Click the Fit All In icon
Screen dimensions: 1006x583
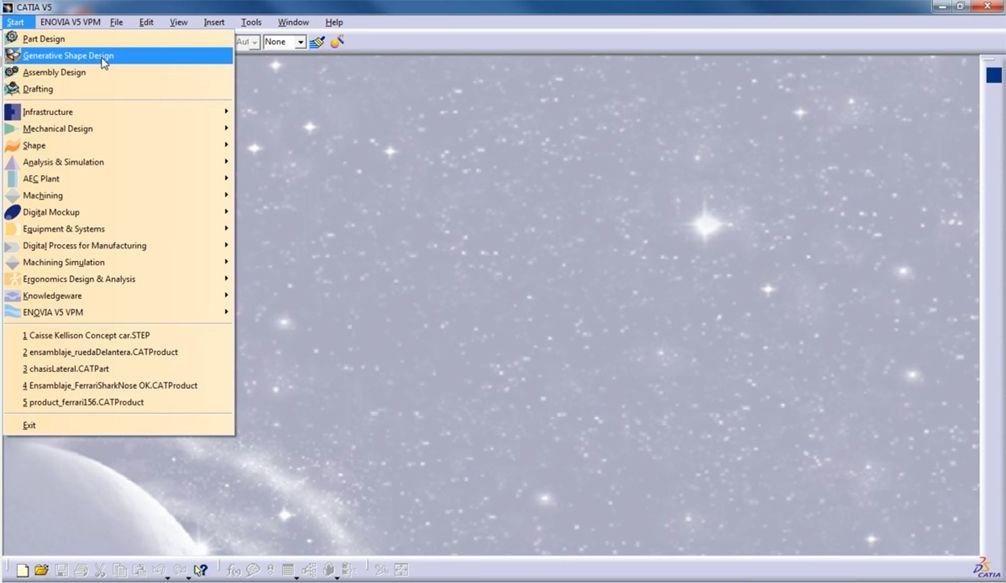(x=402, y=570)
